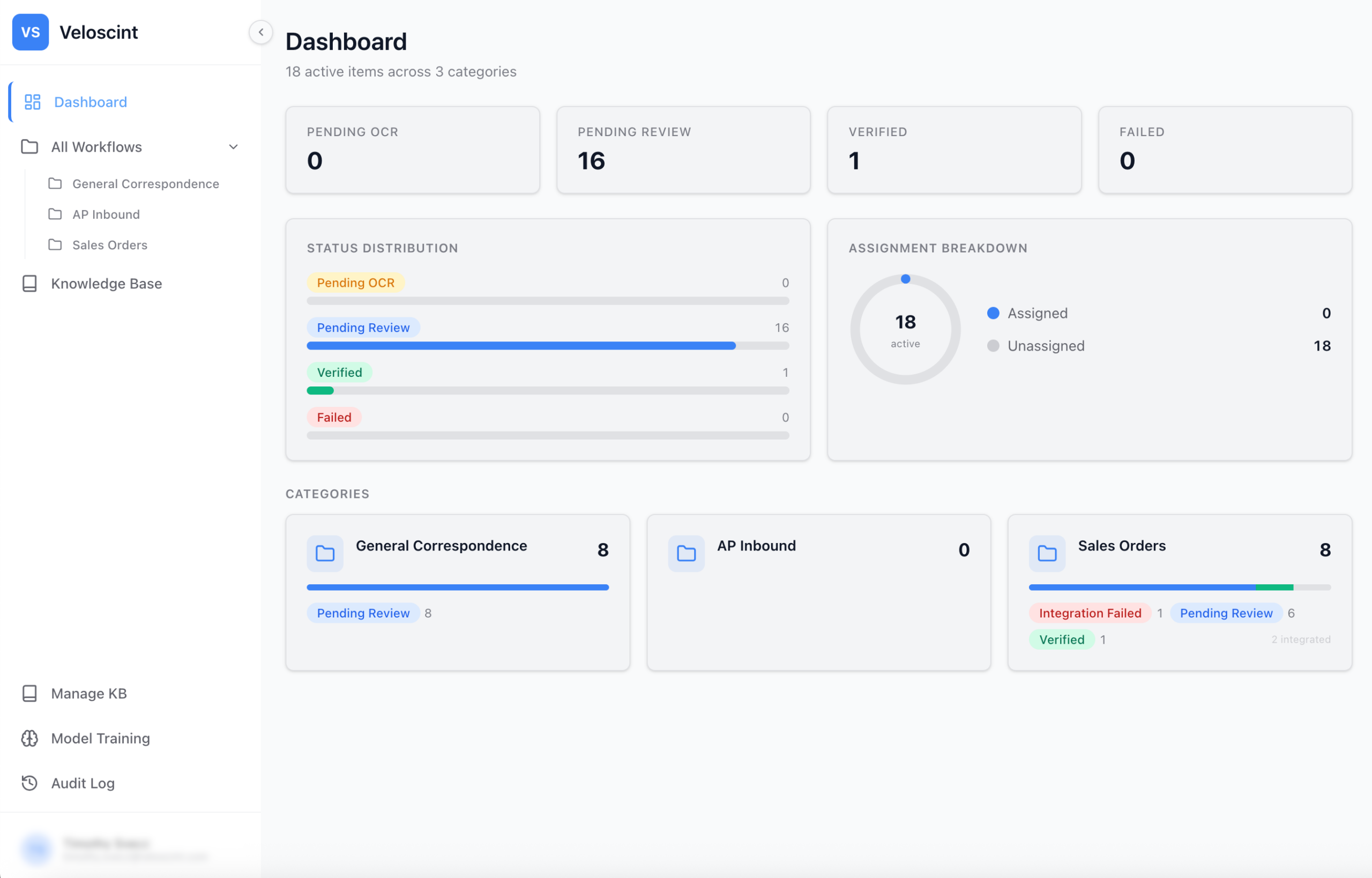The height and width of the screenshot is (878, 1372).
Task: Select General Correspondence workflow in sidebar tree
Action: 145,183
